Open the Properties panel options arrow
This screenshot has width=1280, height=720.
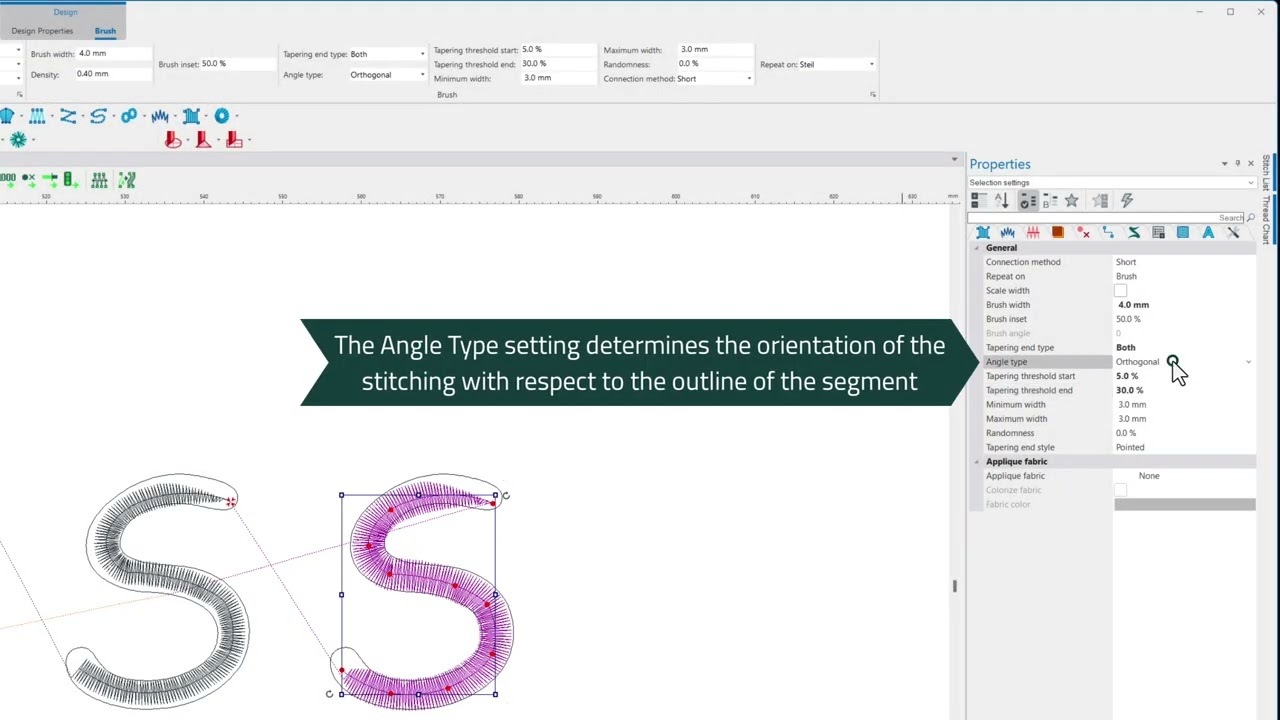coord(1224,164)
